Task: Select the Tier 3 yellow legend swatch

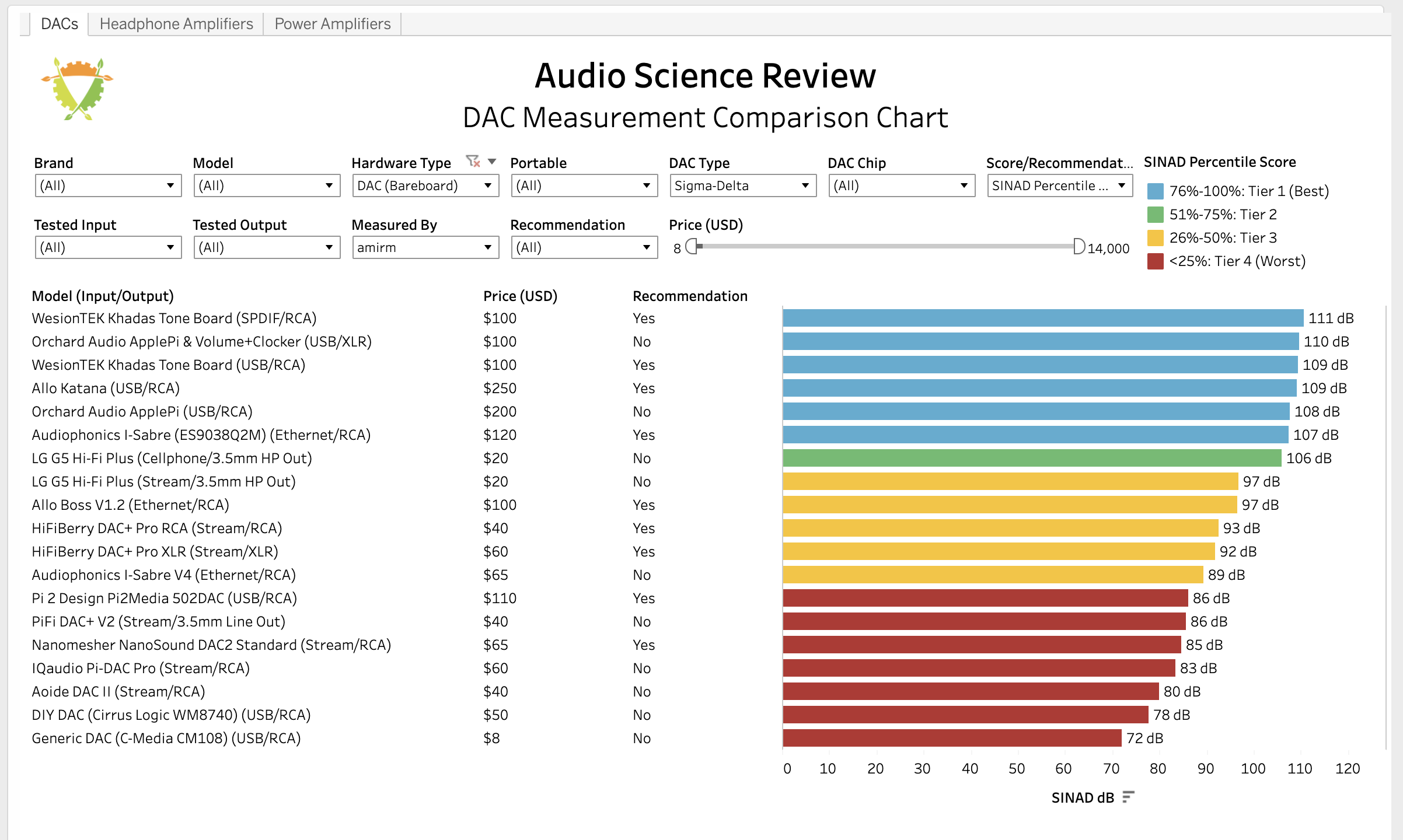Action: 1155,238
